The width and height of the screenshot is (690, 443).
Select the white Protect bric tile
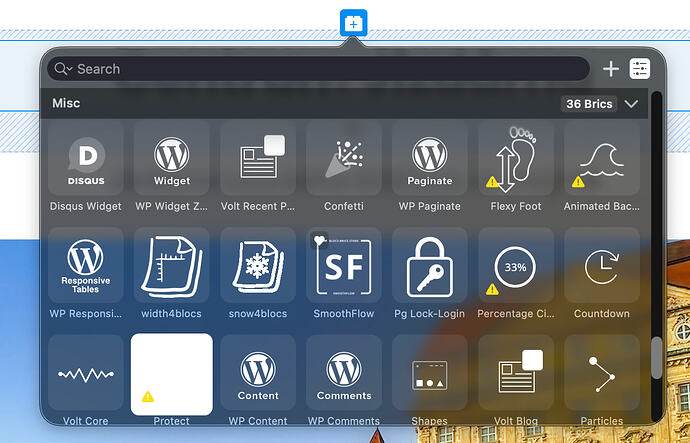tap(172, 374)
